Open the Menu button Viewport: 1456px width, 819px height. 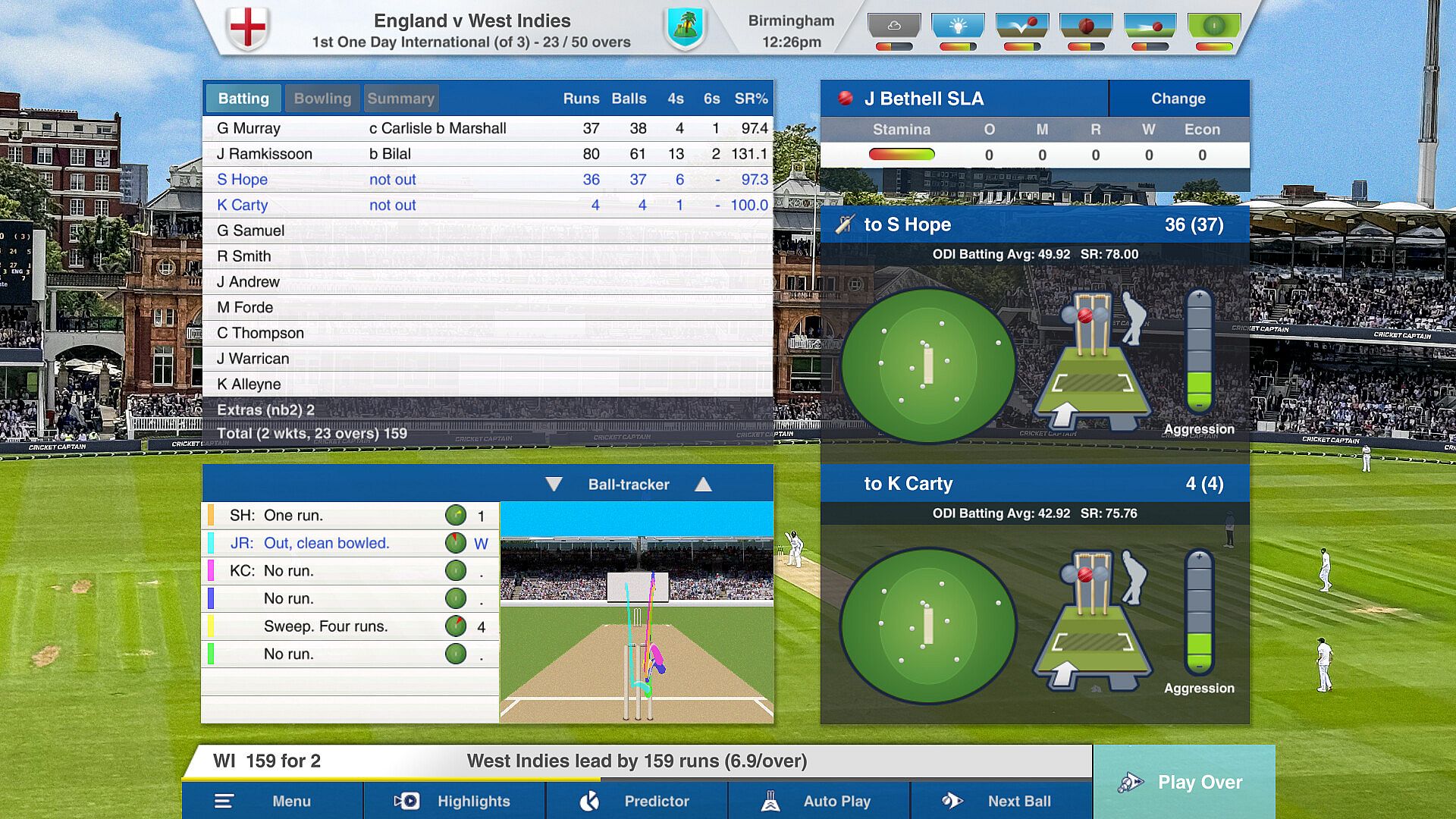pyautogui.click(x=272, y=801)
